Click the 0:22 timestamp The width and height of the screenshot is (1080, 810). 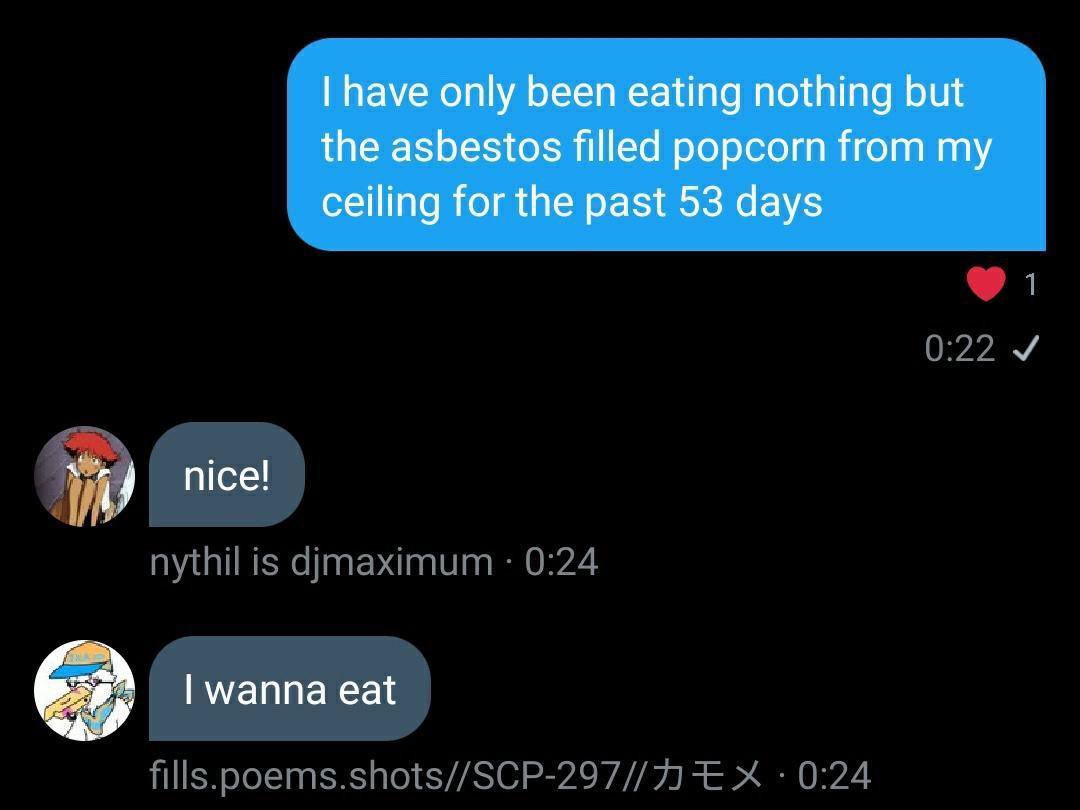[959, 349]
